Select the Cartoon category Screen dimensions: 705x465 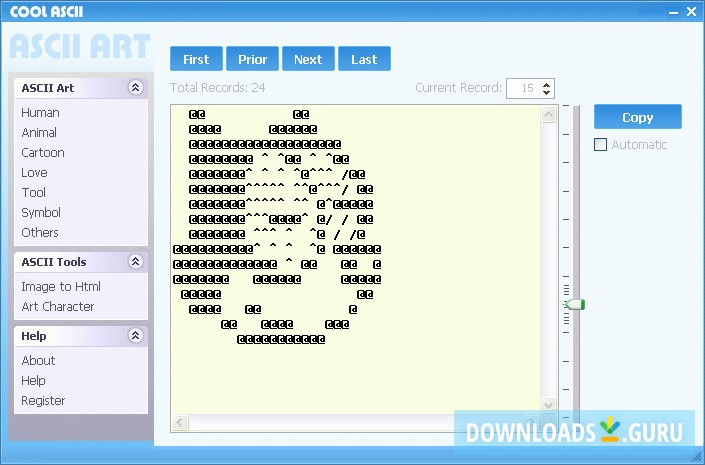(x=43, y=152)
